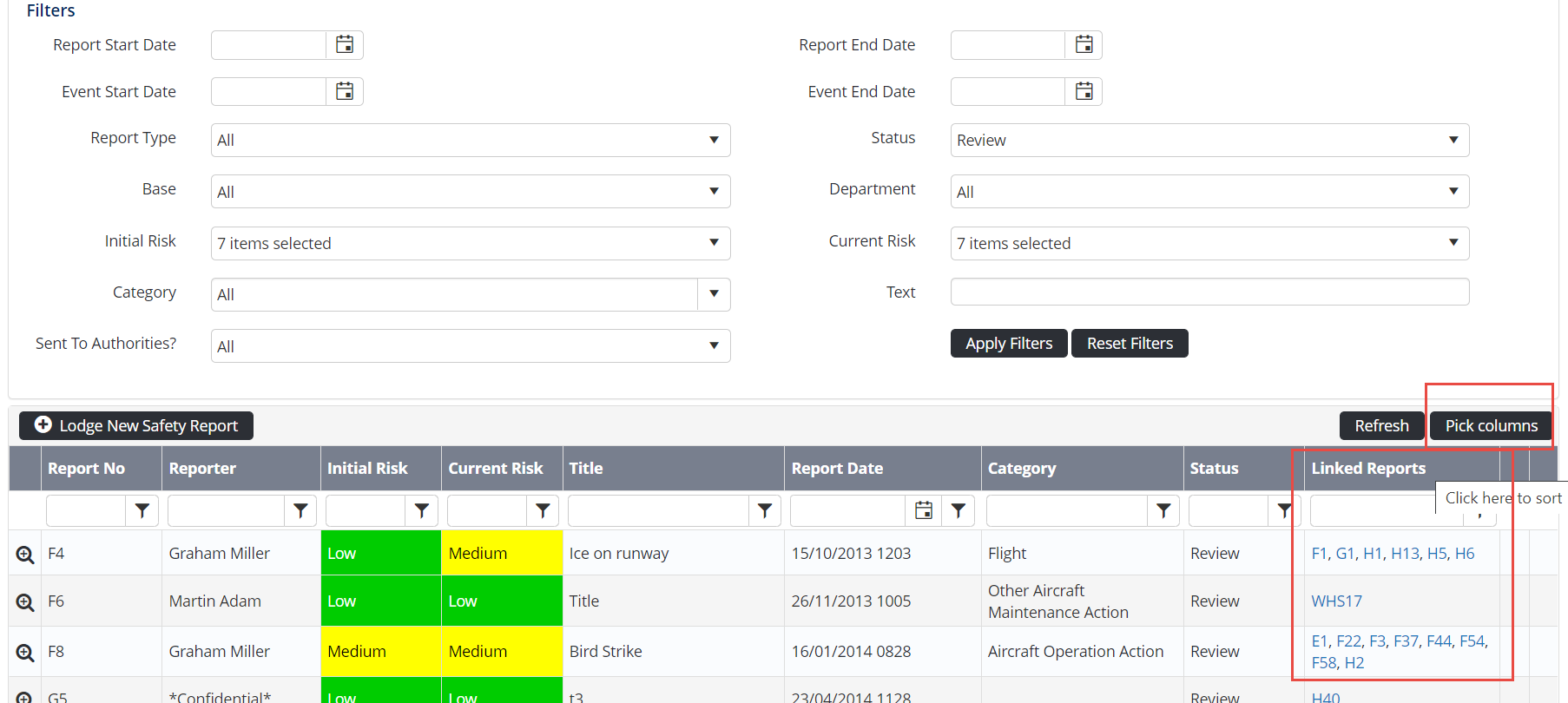Click the filter icon under Title column
Viewport: 1568px width, 703px height.
tap(764, 511)
